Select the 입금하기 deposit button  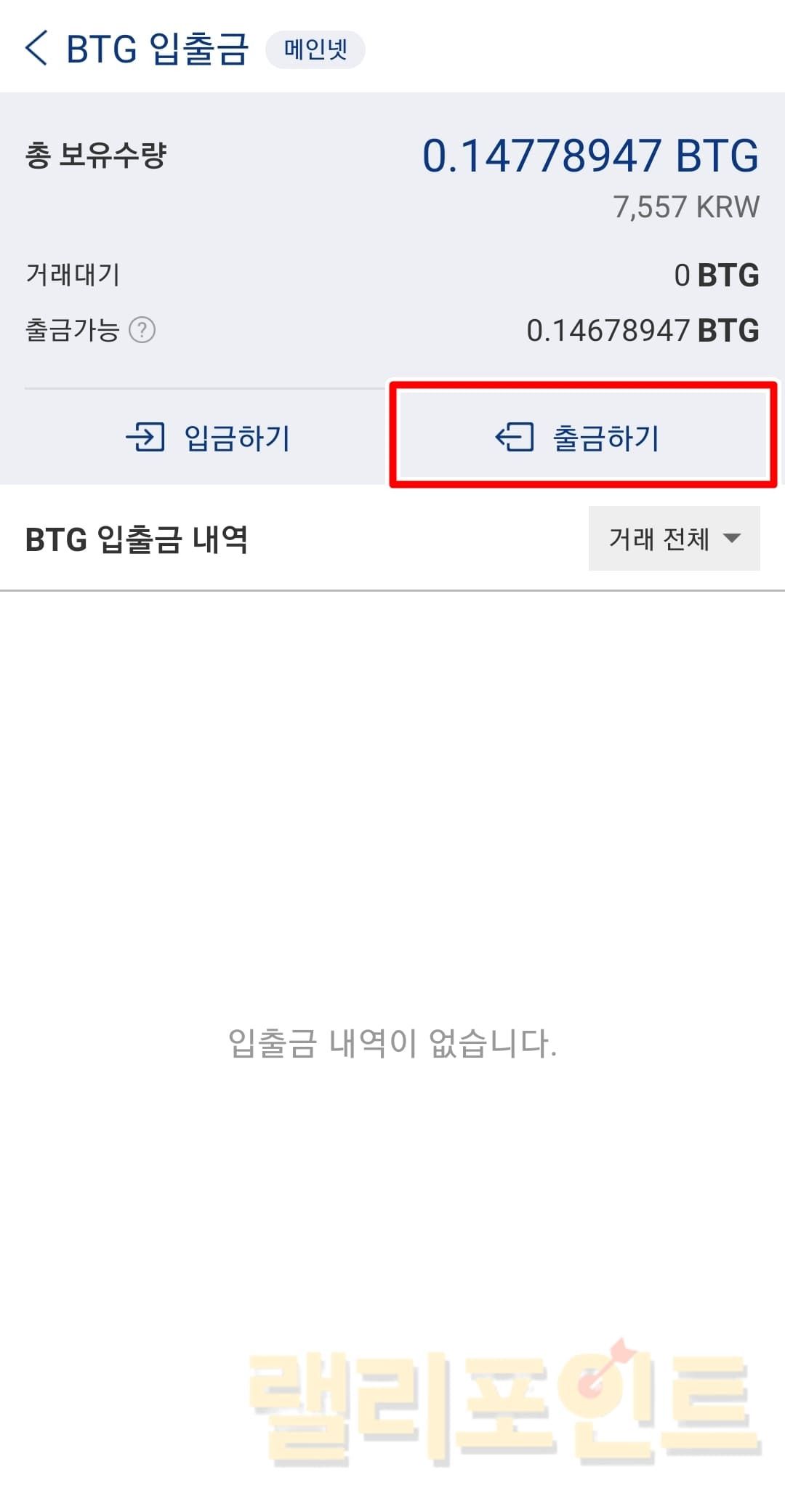[207, 438]
